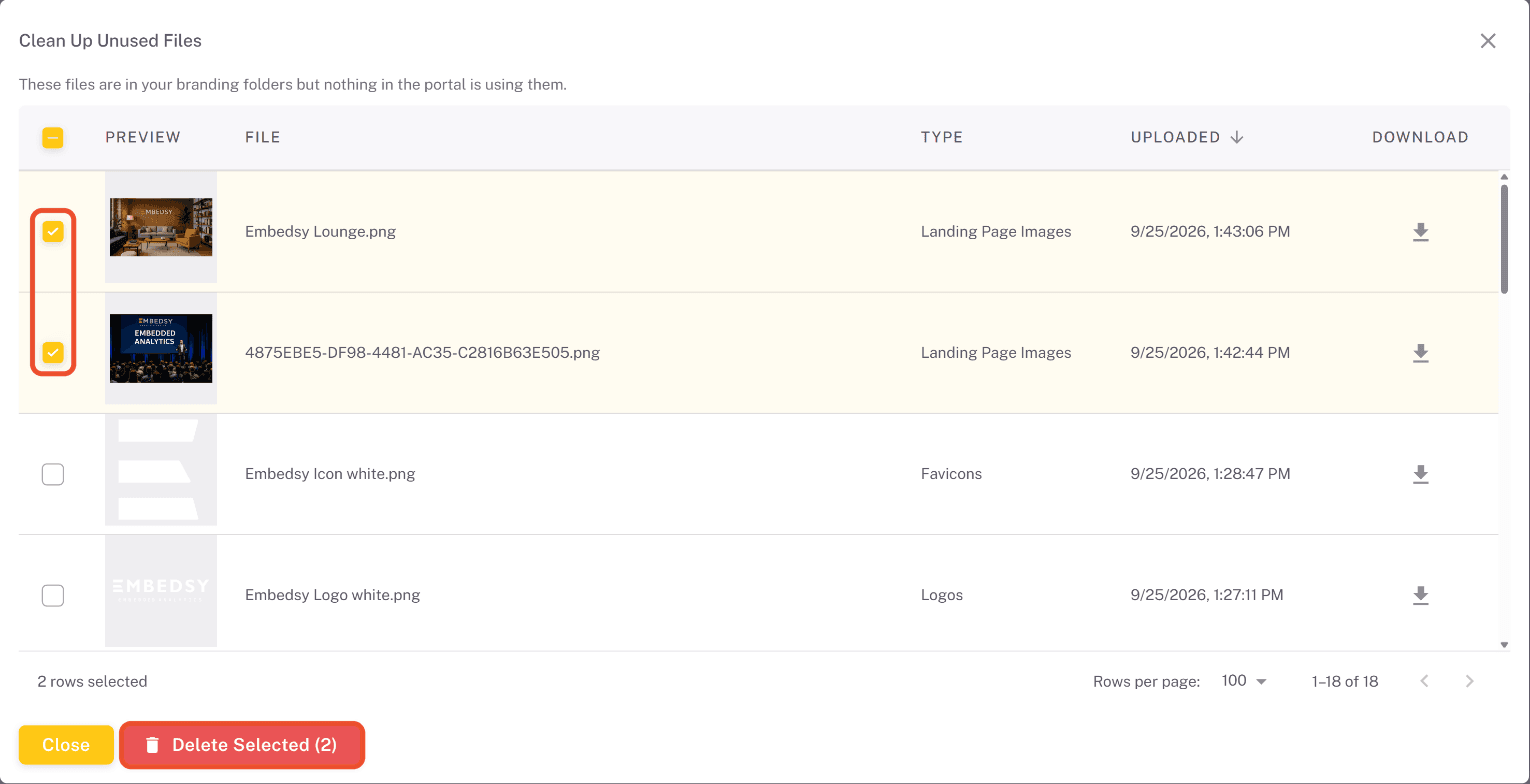
Task: Open the Embedsy Lounge preview thumbnail
Action: pos(161,227)
